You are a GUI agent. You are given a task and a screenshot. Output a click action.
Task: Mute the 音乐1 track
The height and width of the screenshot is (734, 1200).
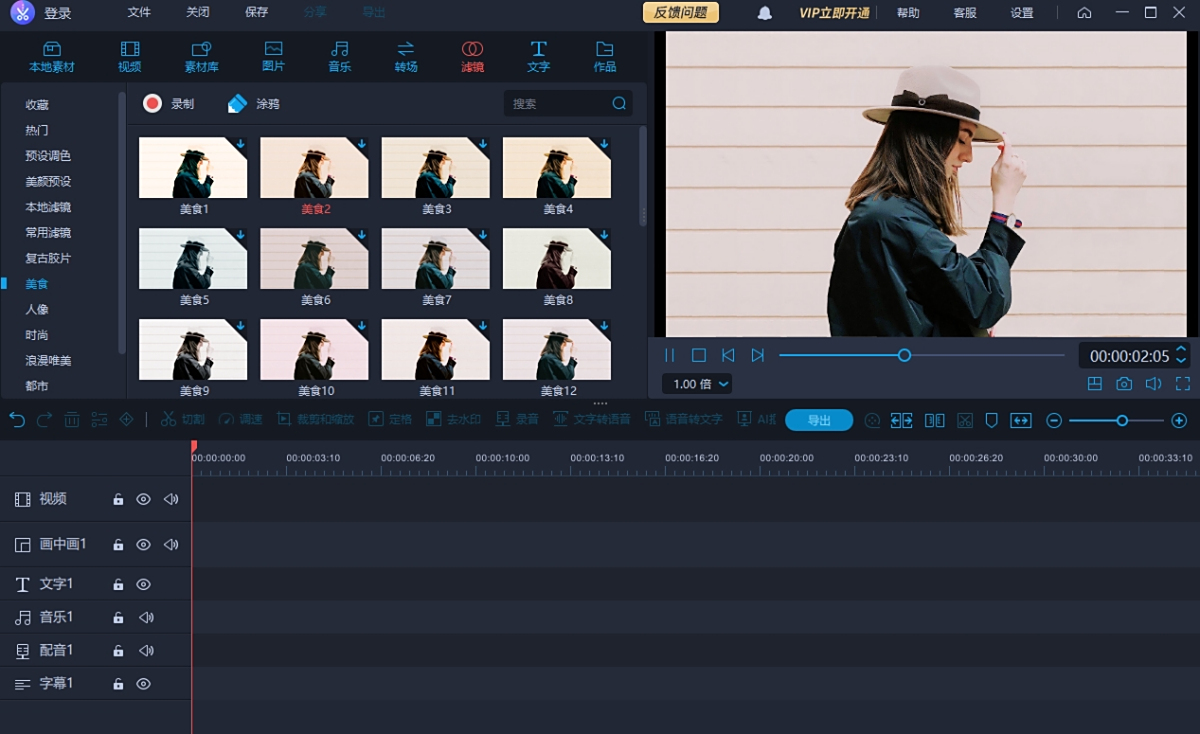pos(147,618)
